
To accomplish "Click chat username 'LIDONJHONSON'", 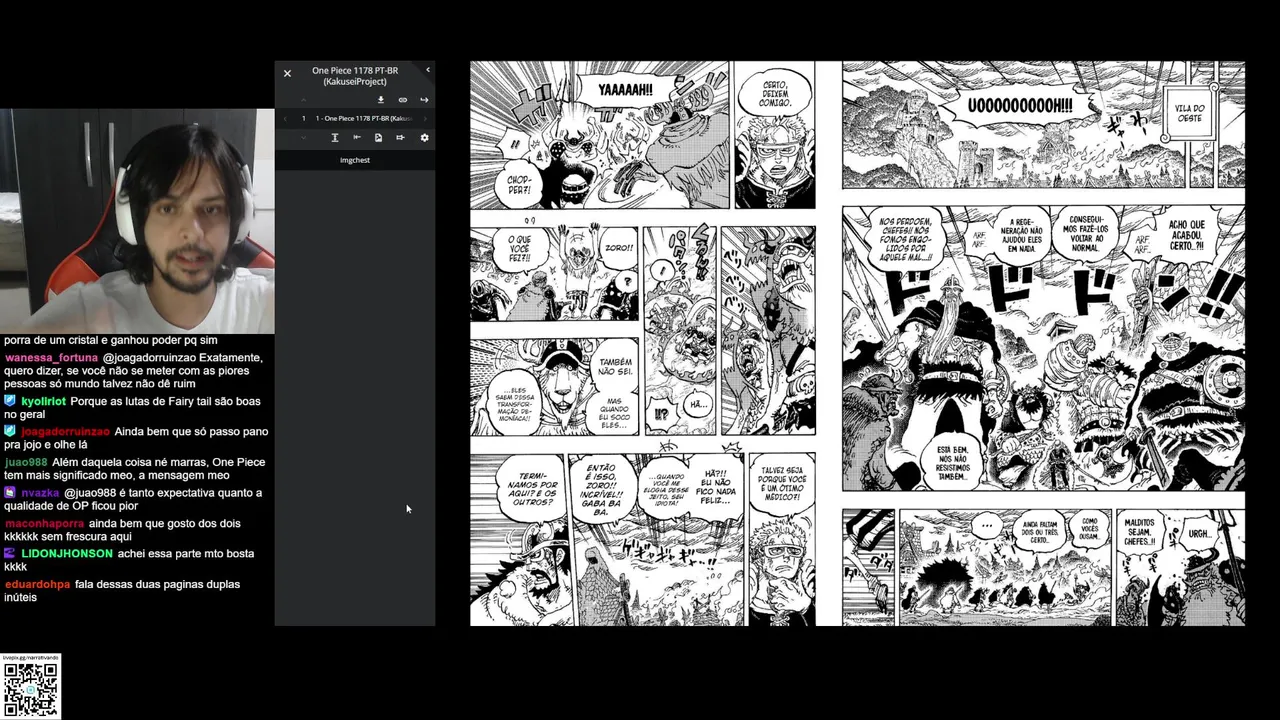I will point(67,553).
